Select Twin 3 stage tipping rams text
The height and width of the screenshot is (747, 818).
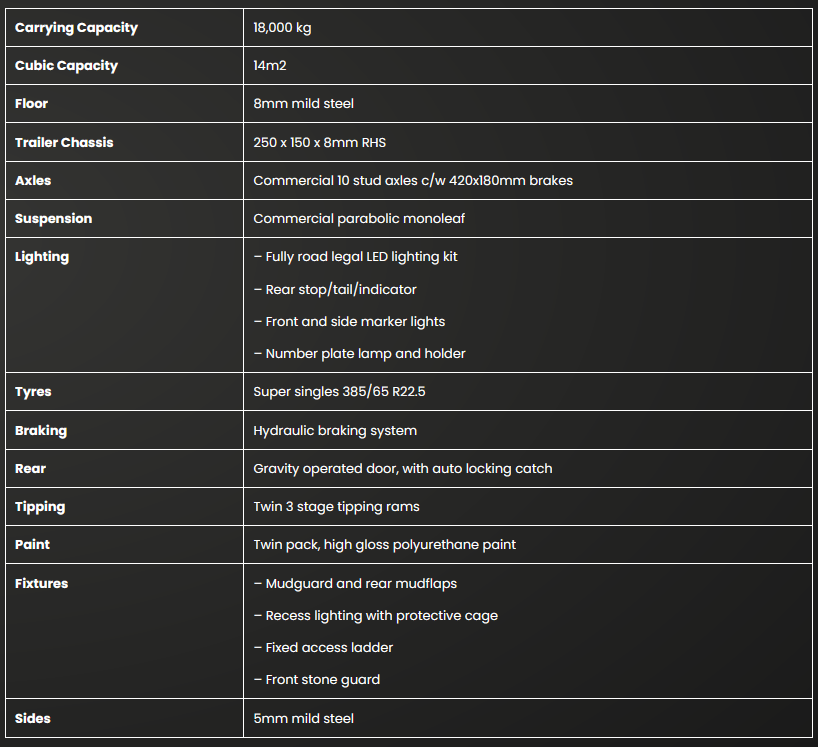coord(336,507)
